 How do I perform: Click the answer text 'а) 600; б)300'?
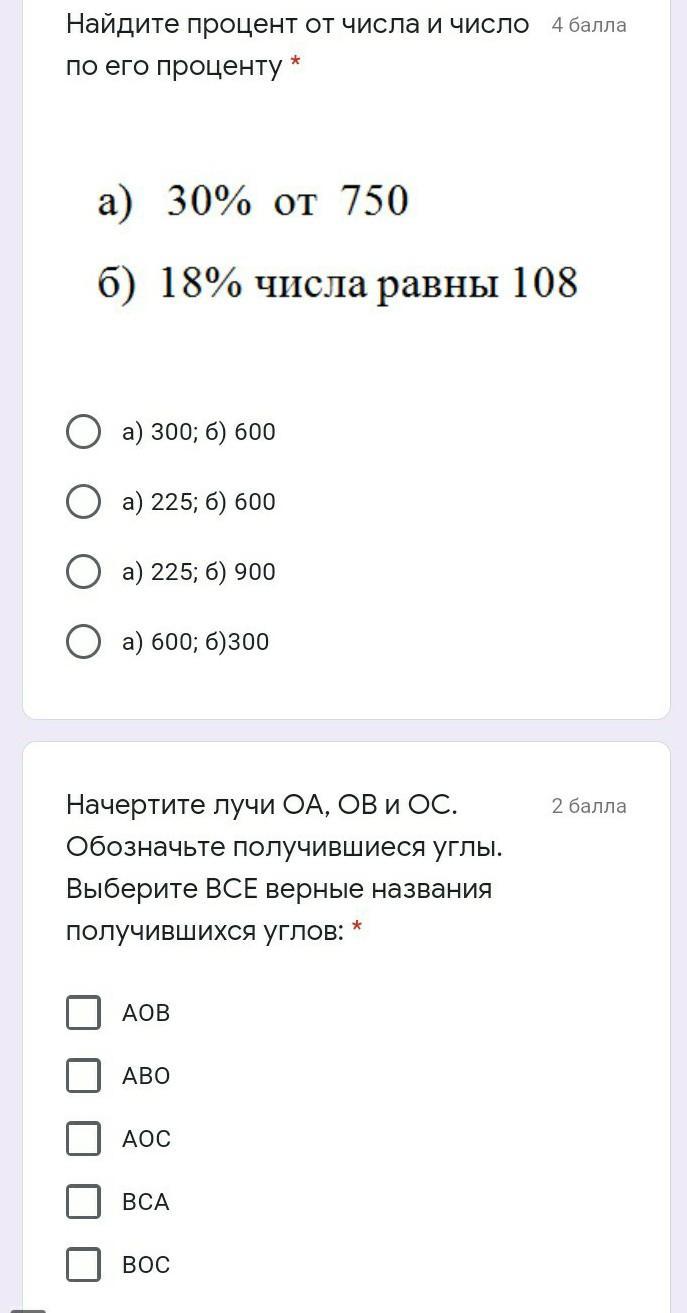pyautogui.click(x=196, y=642)
